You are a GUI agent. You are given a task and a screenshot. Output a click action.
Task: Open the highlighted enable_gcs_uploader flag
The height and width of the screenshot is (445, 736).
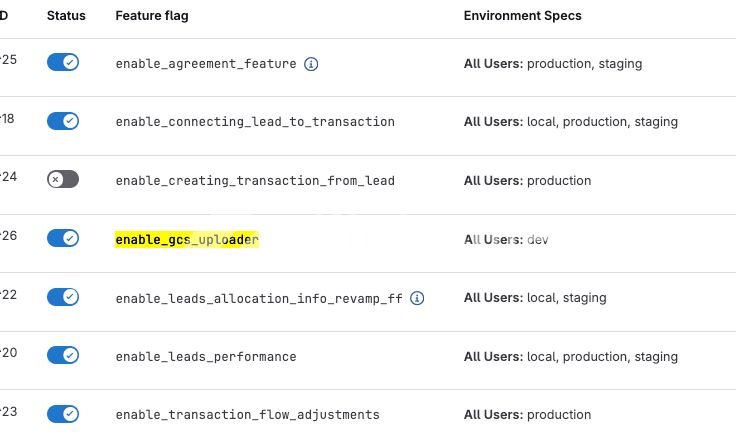click(x=187, y=240)
